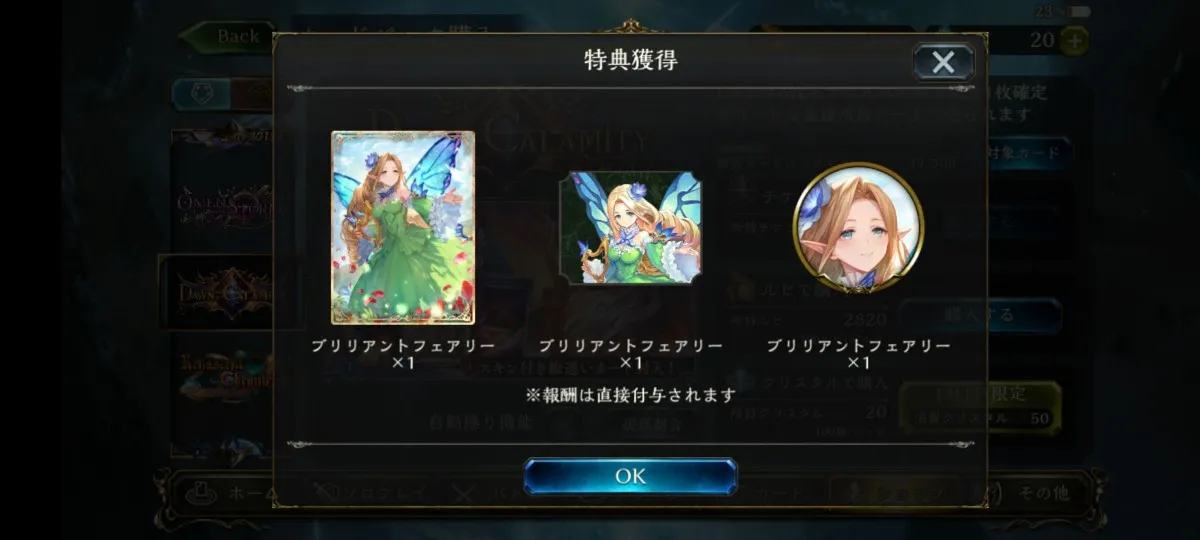Tap the full-art ブリリアントフェアリー card

[x=403, y=227]
